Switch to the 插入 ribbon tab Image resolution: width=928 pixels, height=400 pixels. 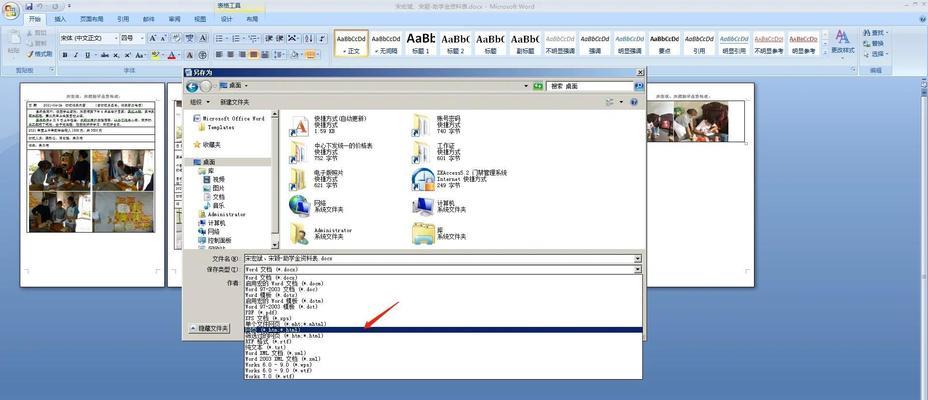point(60,19)
